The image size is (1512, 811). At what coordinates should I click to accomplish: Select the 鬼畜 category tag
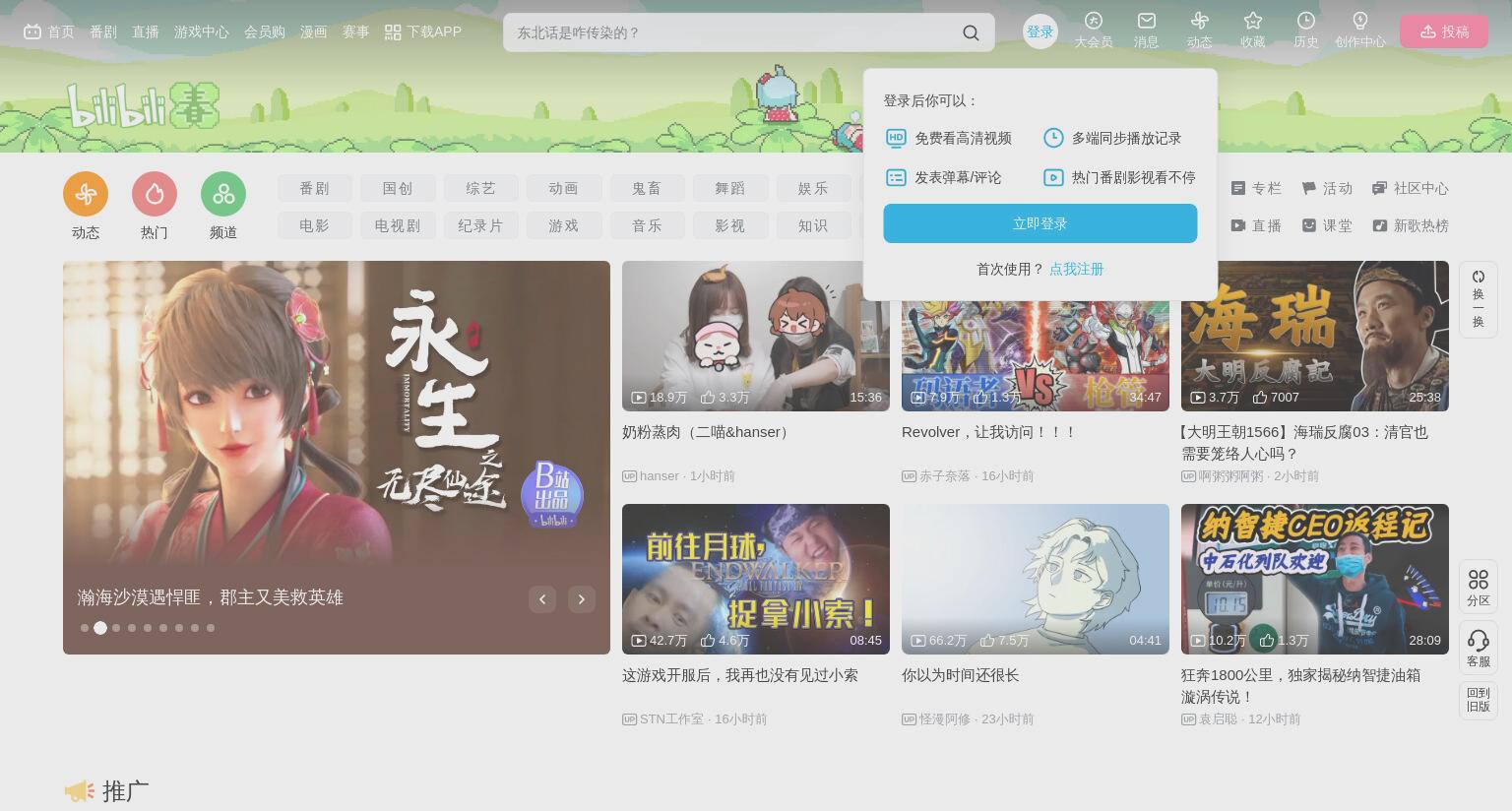(647, 188)
